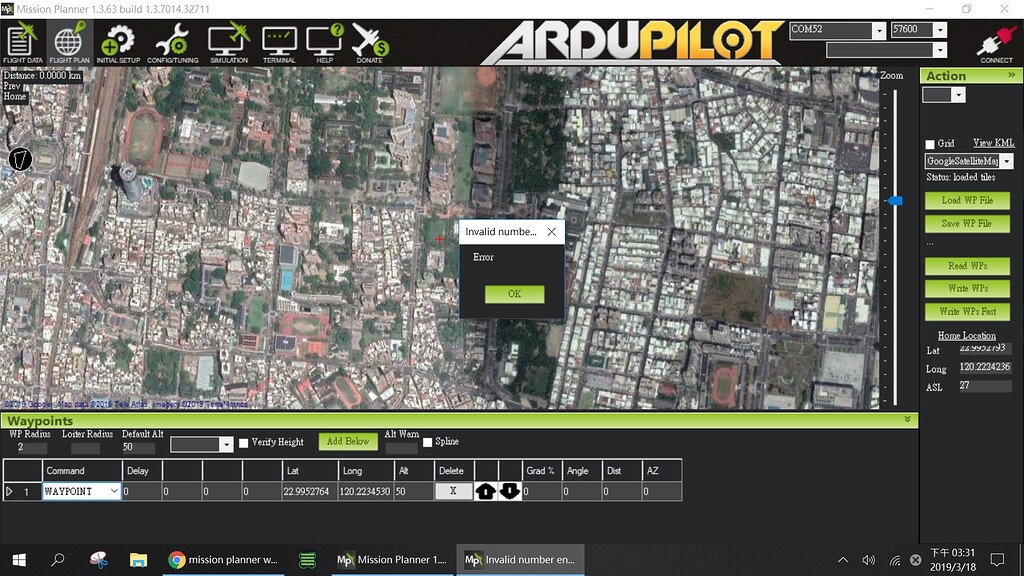Collapse the Waypoints panel chevron
The width and height of the screenshot is (1024, 576).
pos(907,420)
